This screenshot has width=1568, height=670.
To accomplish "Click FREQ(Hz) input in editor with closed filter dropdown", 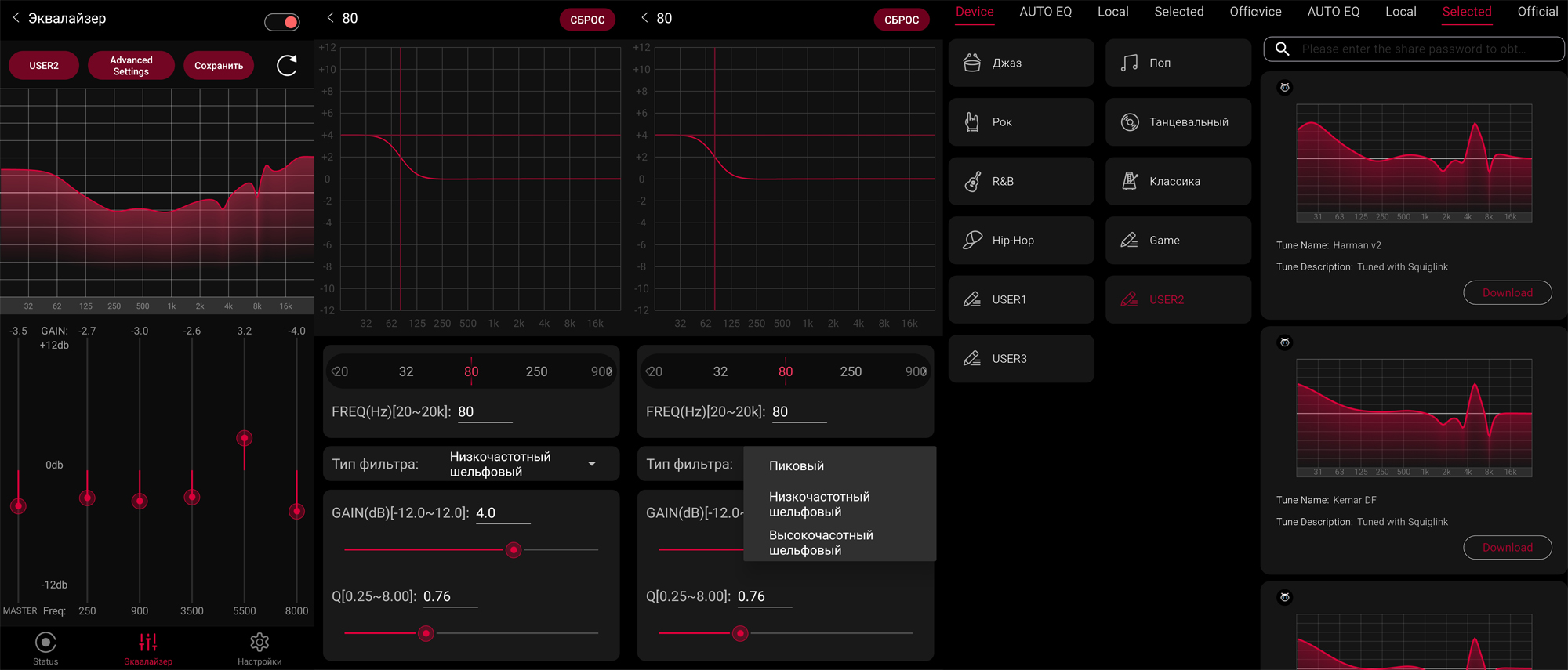I will [485, 412].
